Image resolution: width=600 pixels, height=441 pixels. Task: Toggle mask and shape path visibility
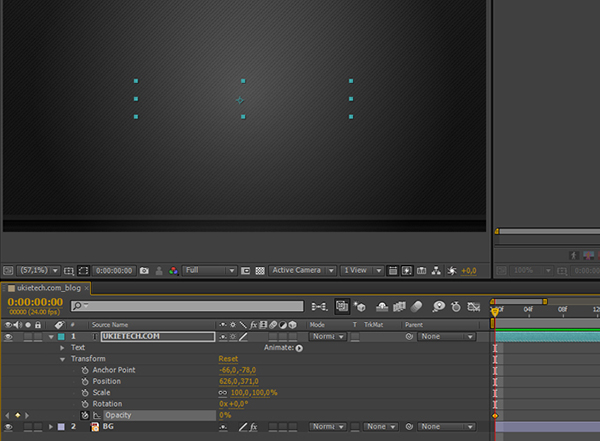[83, 271]
